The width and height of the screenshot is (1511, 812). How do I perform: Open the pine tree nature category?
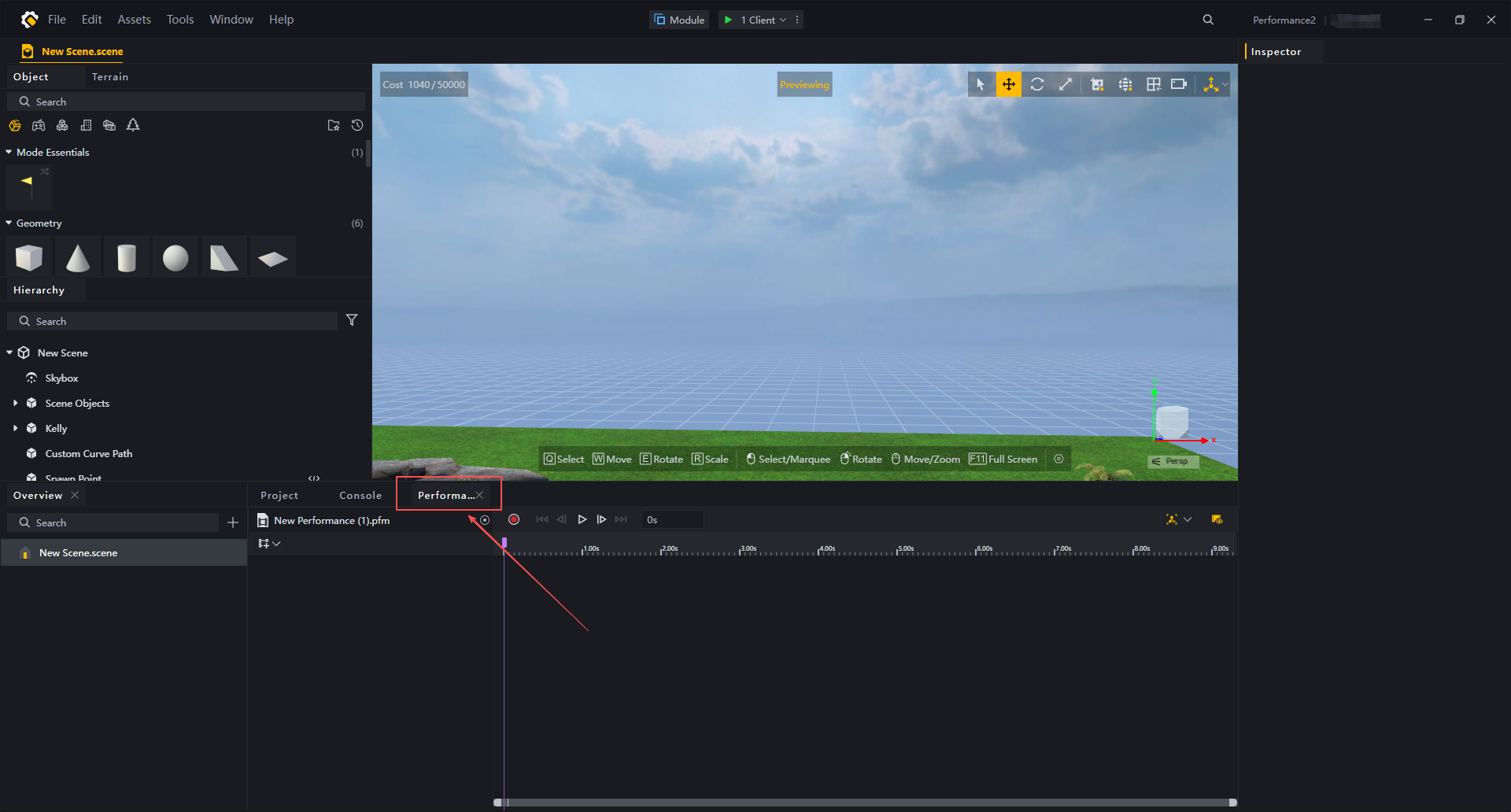point(133,125)
